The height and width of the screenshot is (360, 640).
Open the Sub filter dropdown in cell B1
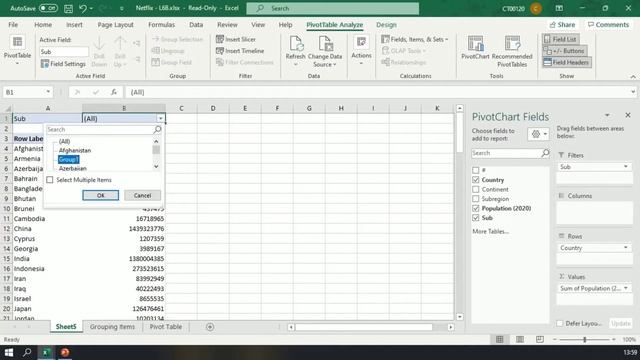(160, 118)
